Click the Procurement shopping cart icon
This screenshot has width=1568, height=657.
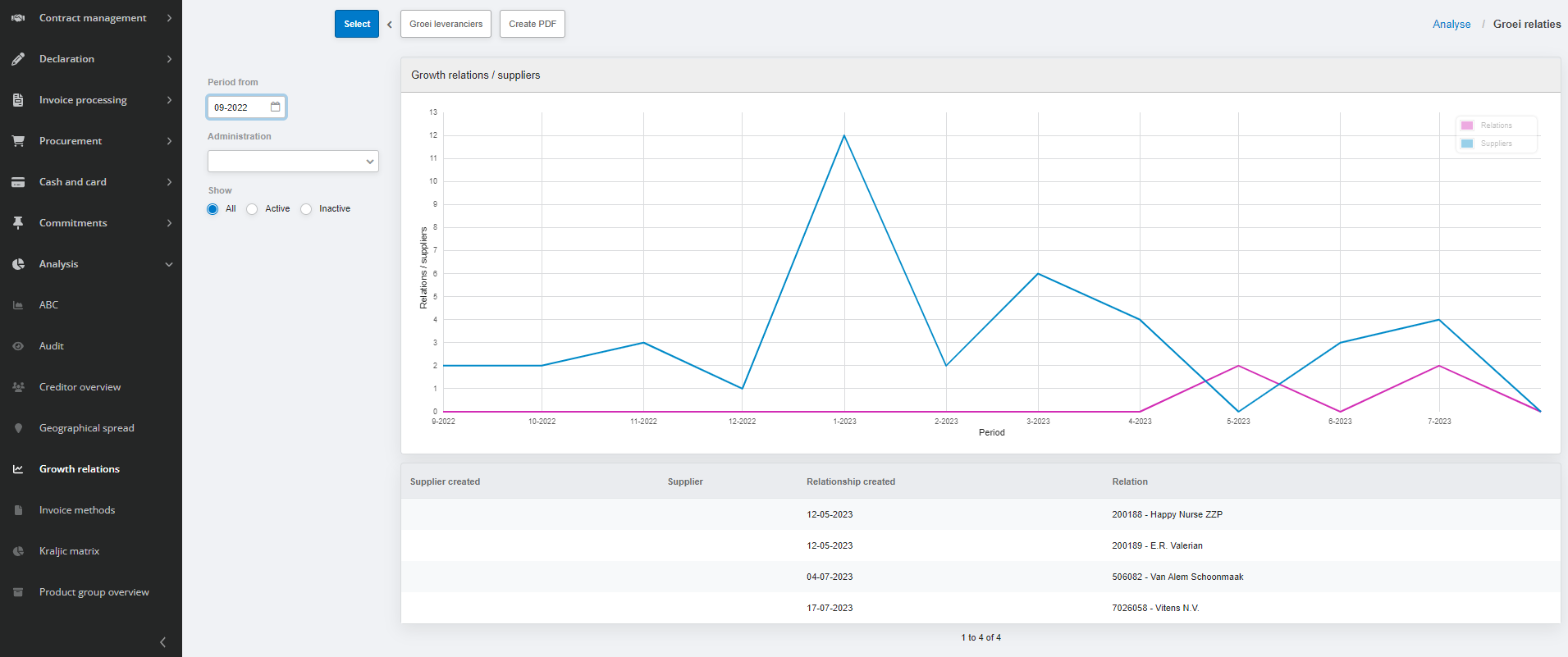pyautogui.click(x=18, y=141)
